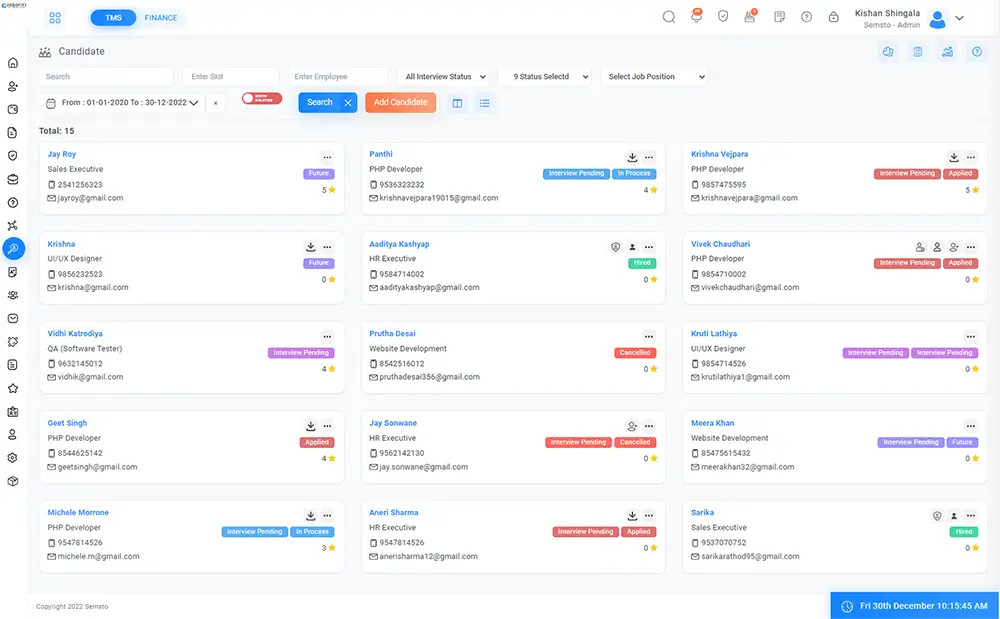Open the wallet icon in sidebar

pyautogui.click(x=13, y=110)
